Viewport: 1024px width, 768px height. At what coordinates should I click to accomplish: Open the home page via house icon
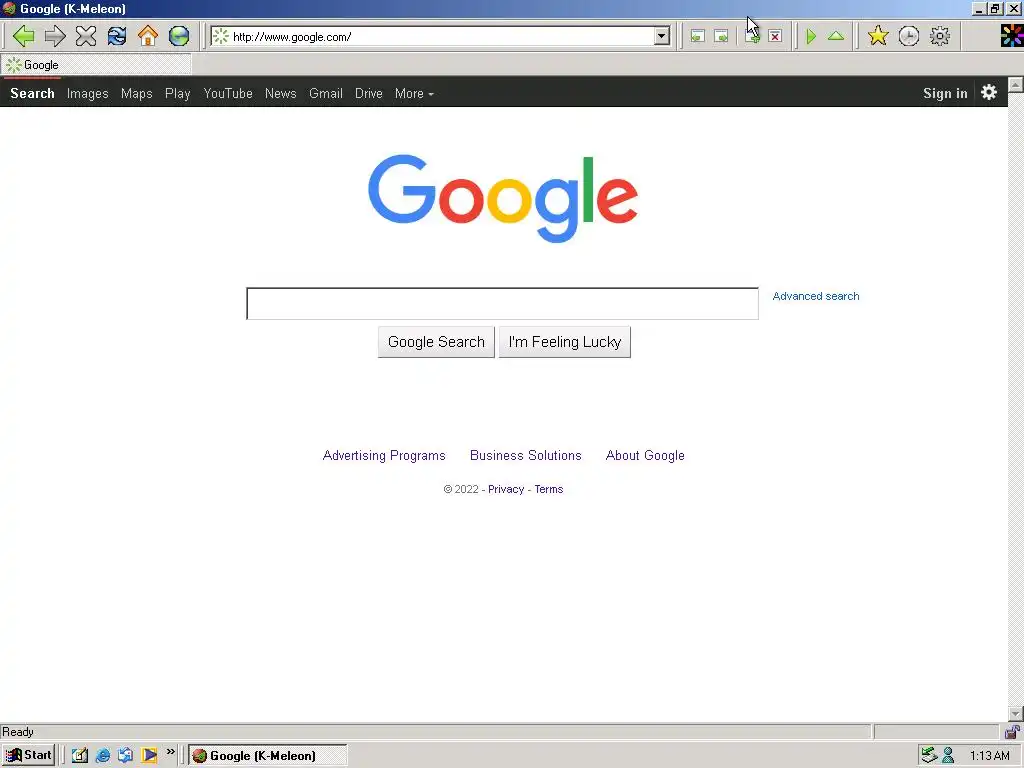(x=148, y=36)
